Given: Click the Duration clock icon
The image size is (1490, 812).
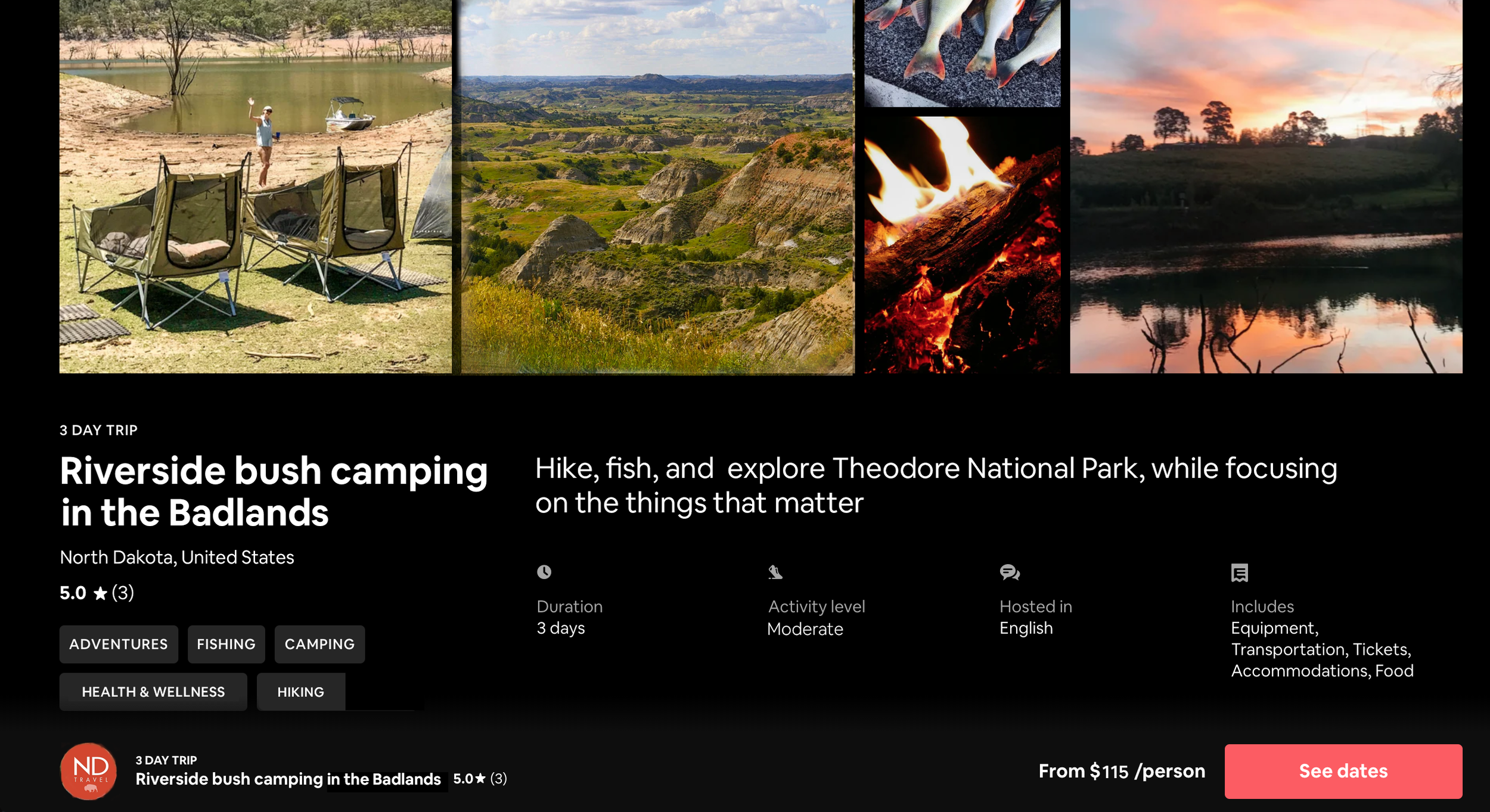Looking at the screenshot, I should pos(544,572).
